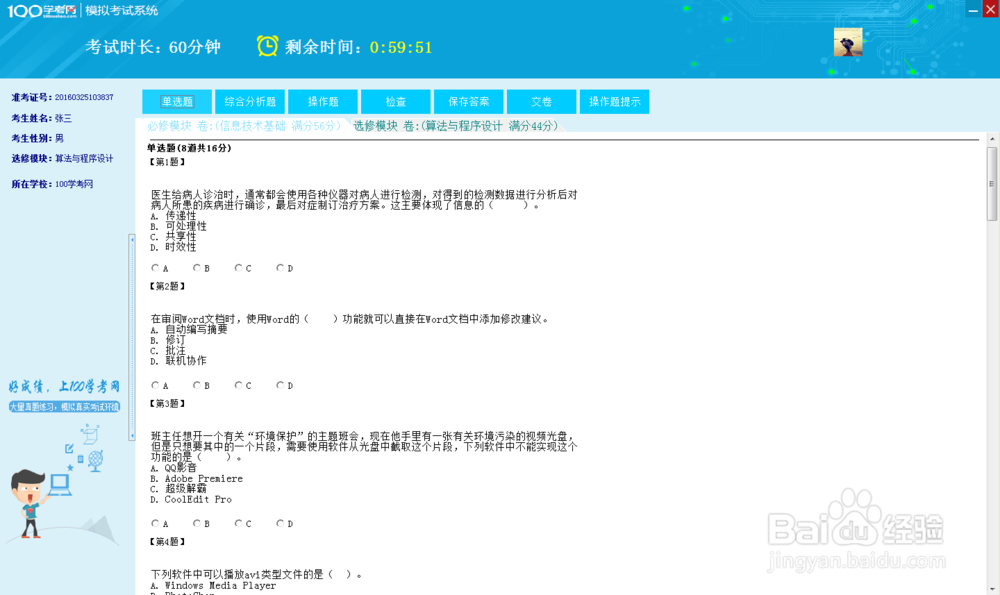Minimize the exam window

tap(973, 10)
